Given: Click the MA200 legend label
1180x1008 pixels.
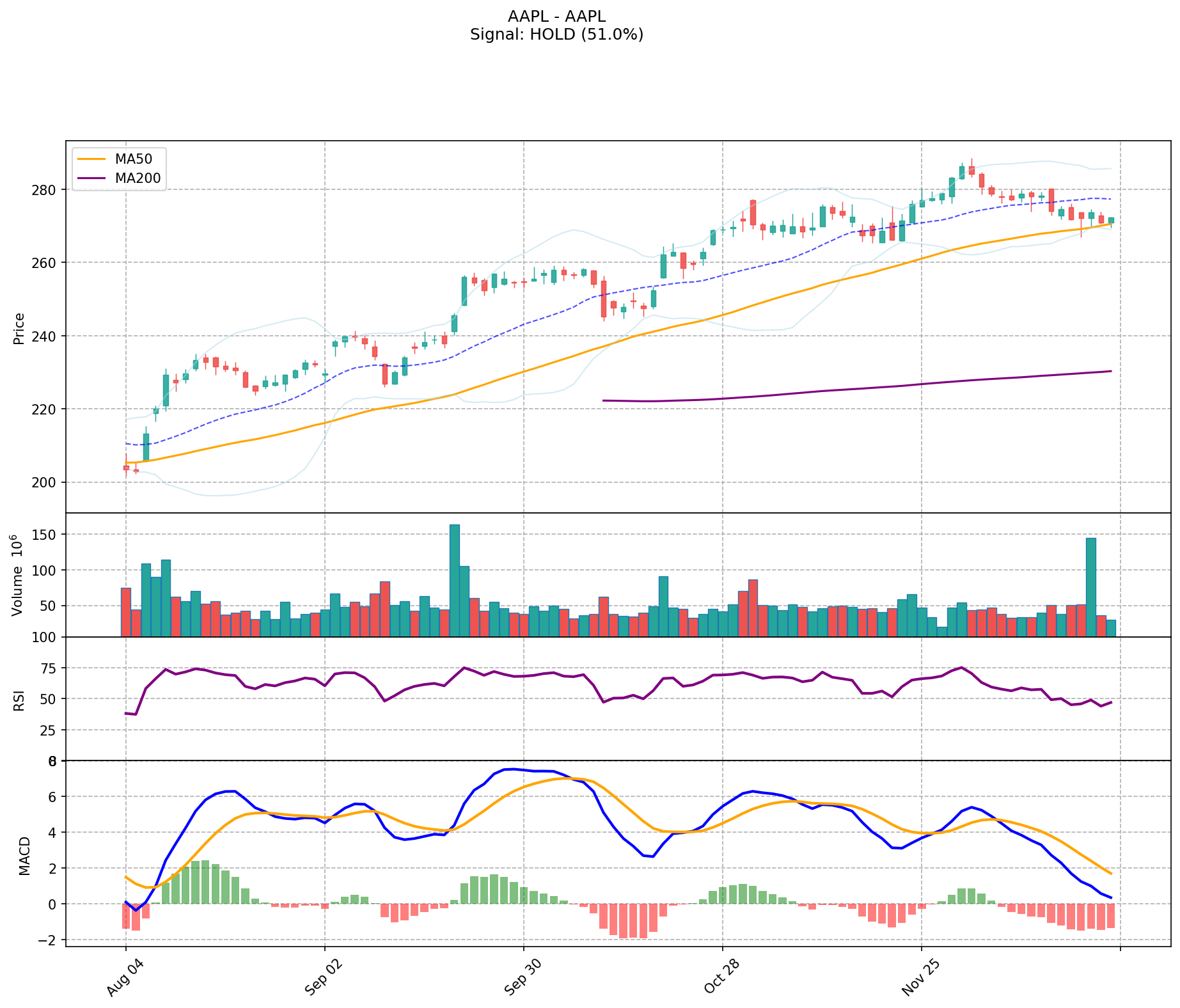Looking at the screenshot, I should click(x=138, y=178).
